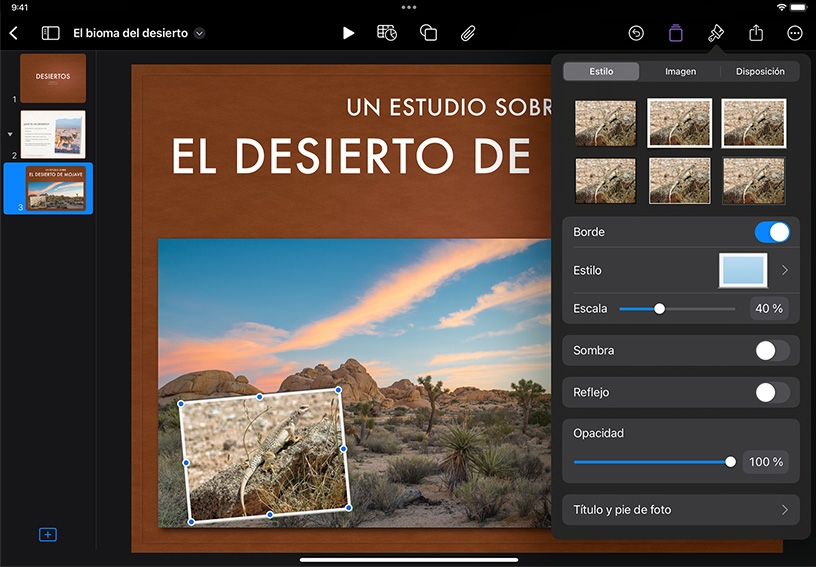Image resolution: width=816 pixels, height=567 pixels.
Task: Select slide 3 Desierto de Mojave thumbnail
Action: [x=56, y=188]
